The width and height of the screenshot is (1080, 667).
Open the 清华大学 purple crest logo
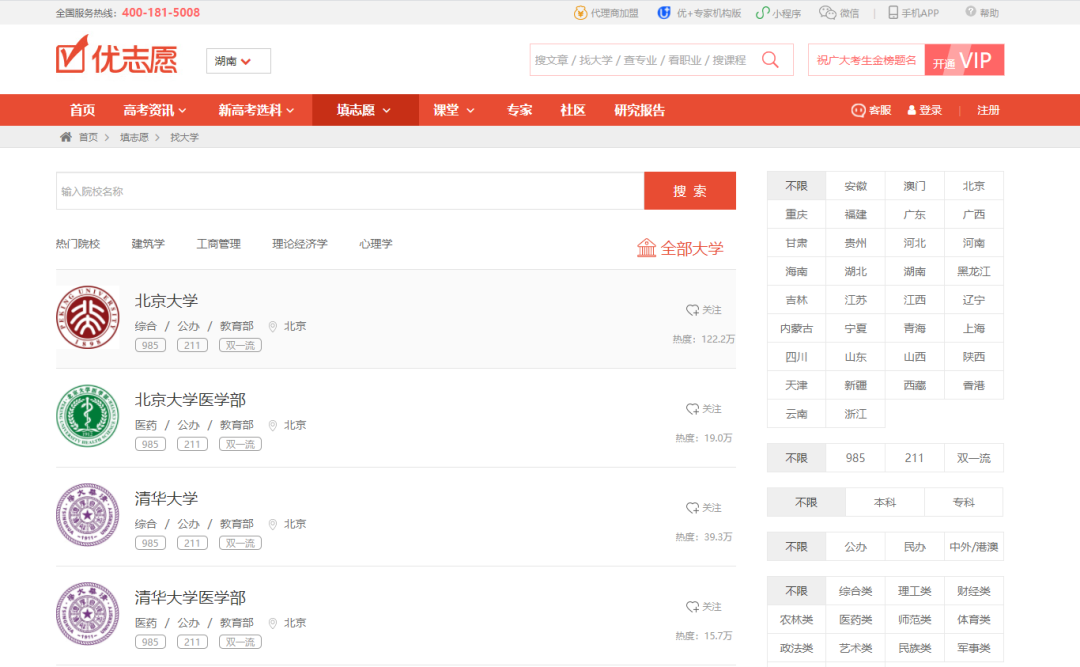(x=87, y=515)
